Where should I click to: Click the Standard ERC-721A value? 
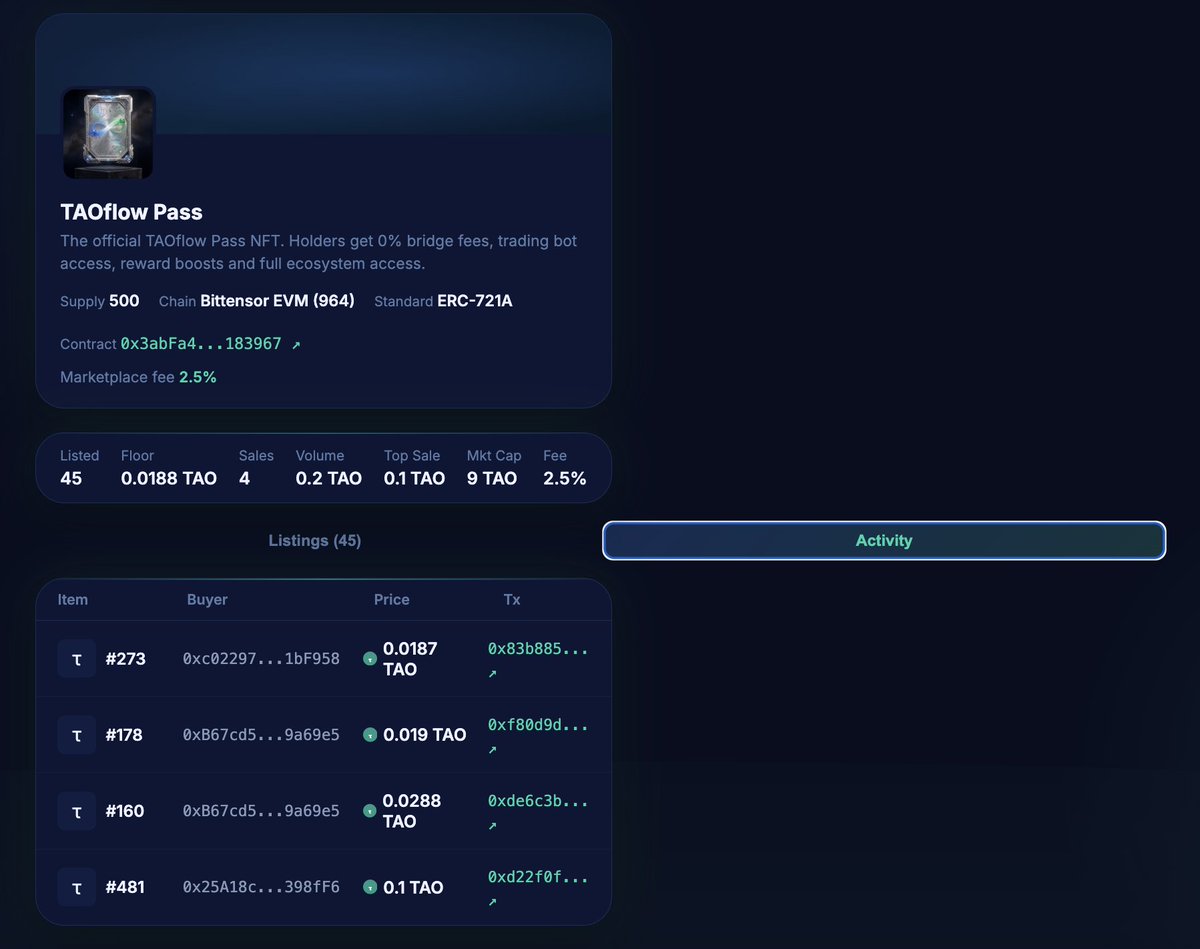[x=475, y=301]
